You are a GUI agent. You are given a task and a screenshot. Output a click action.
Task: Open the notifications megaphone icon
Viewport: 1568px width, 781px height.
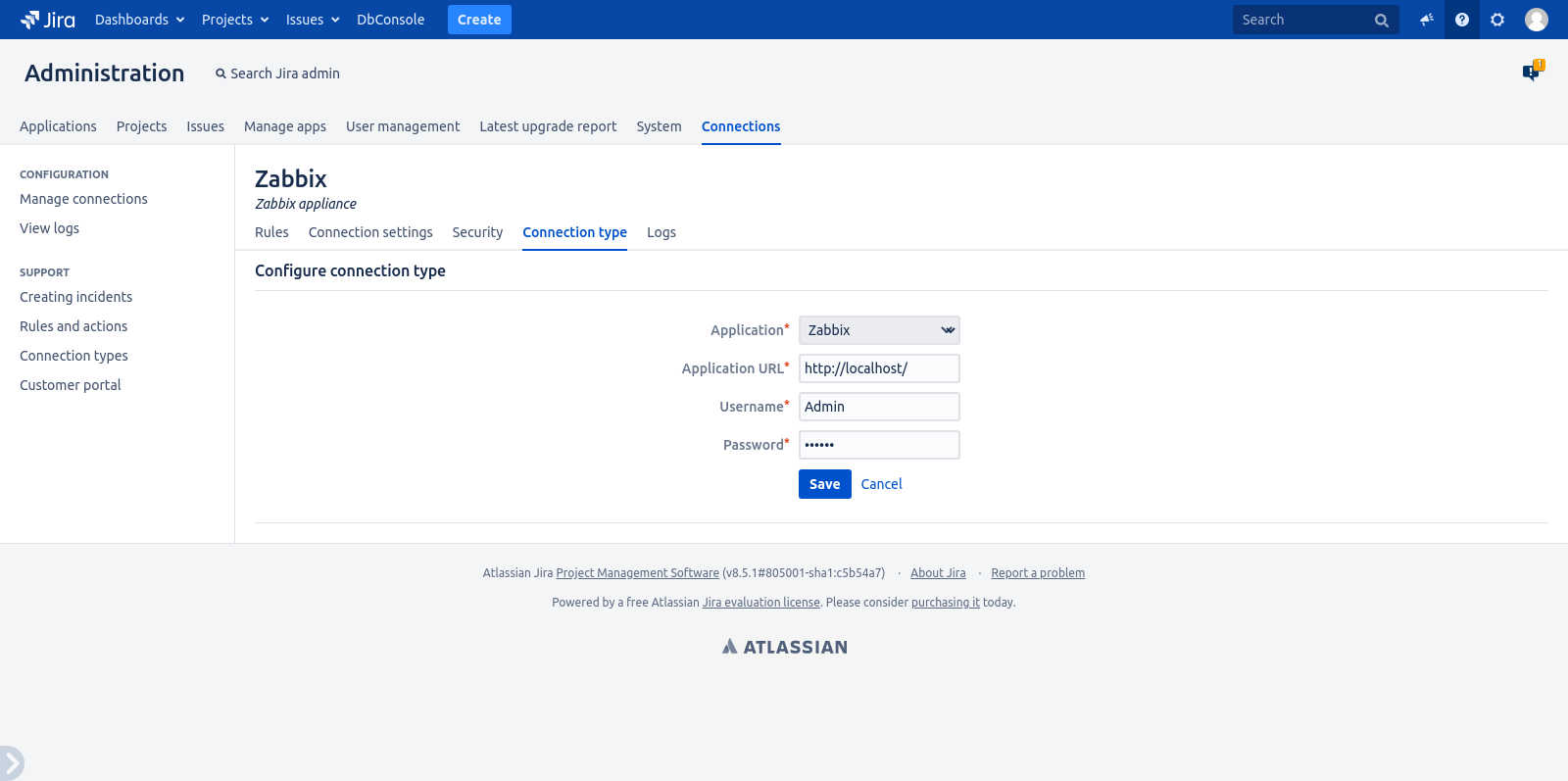pyautogui.click(x=1427, y=20)
